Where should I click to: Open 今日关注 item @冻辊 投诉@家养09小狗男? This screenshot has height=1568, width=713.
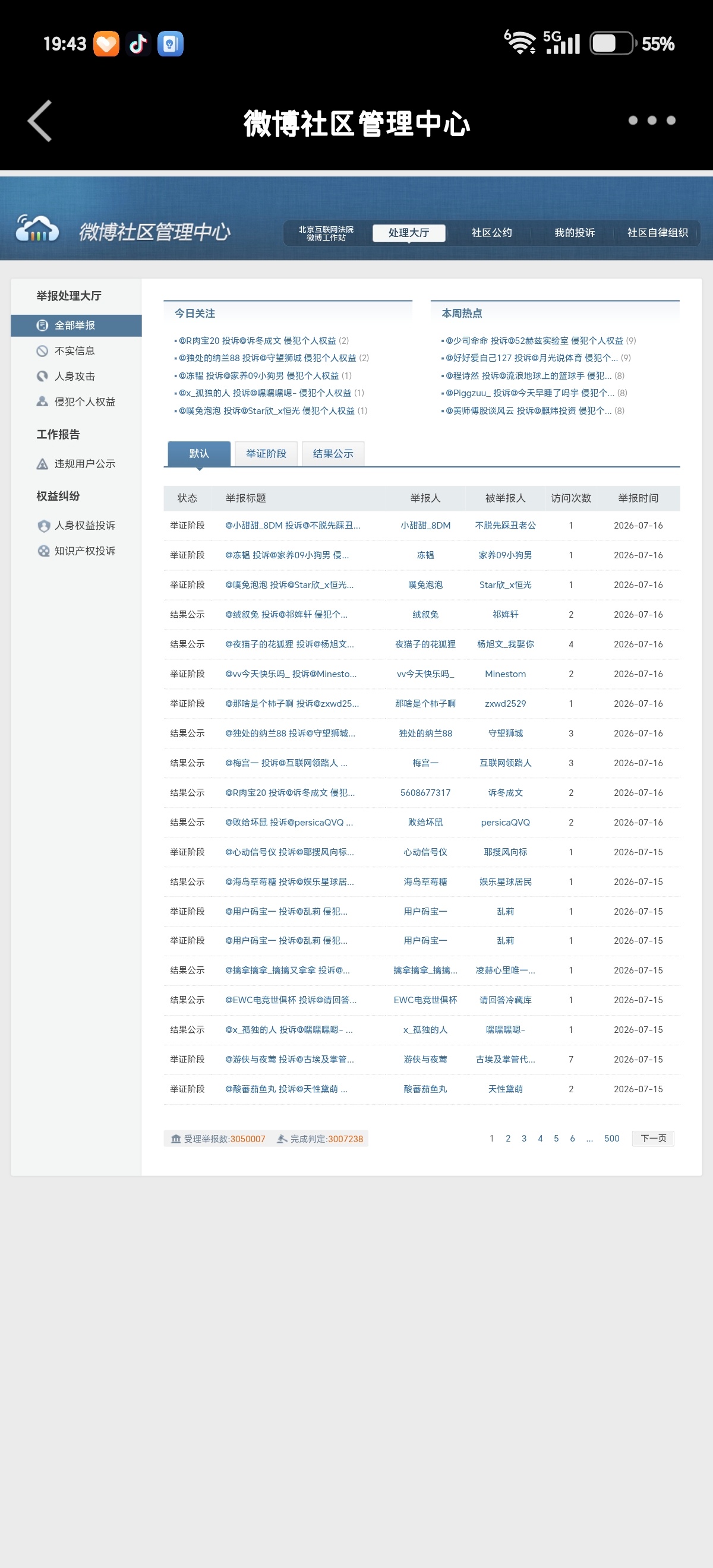(258, 375)
